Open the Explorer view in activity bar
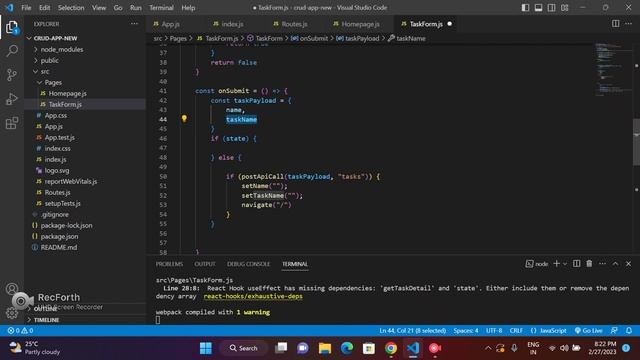 coord(12,28)
